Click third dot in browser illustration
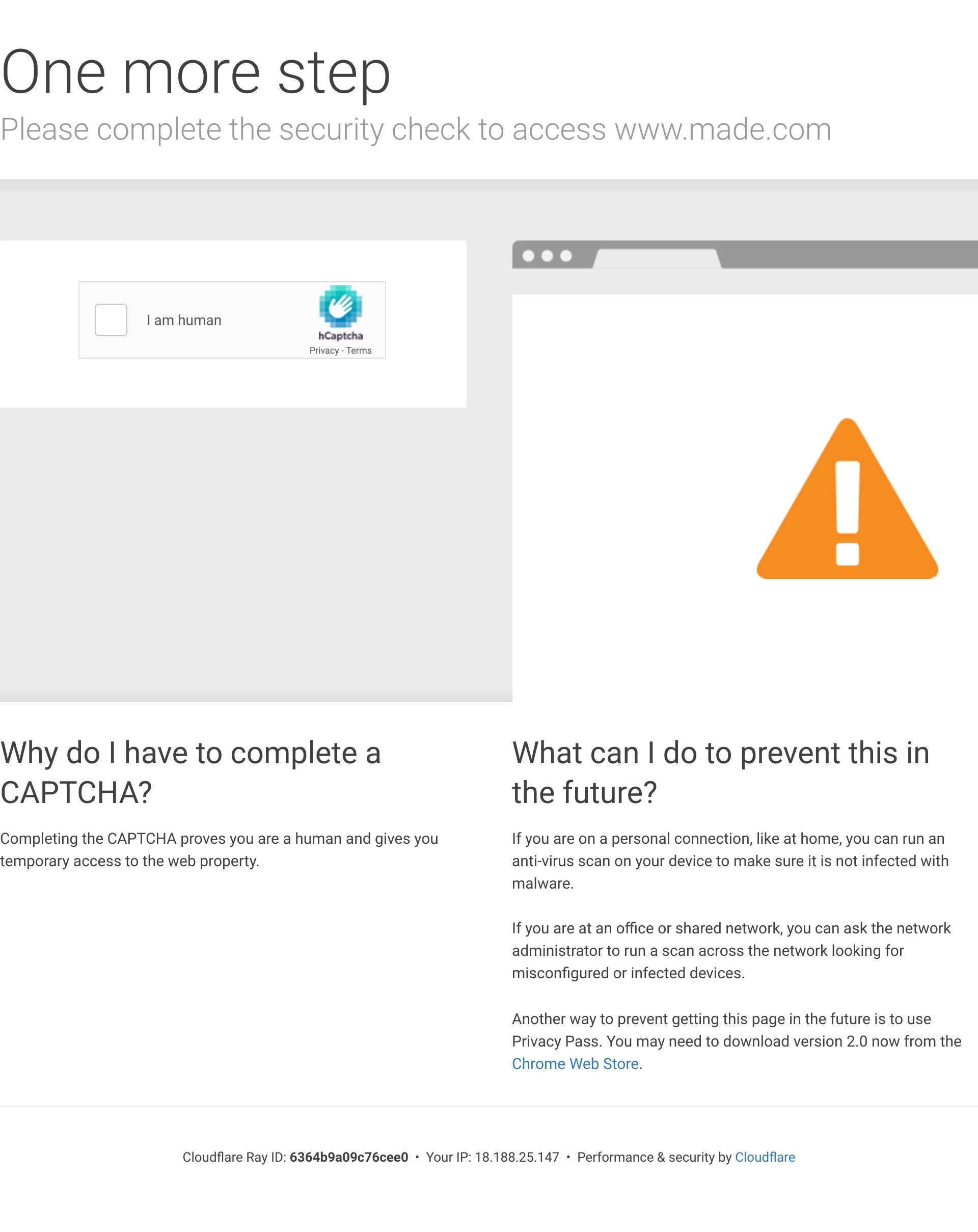This screenshot has width=978, height=1232. pos(566,256)
